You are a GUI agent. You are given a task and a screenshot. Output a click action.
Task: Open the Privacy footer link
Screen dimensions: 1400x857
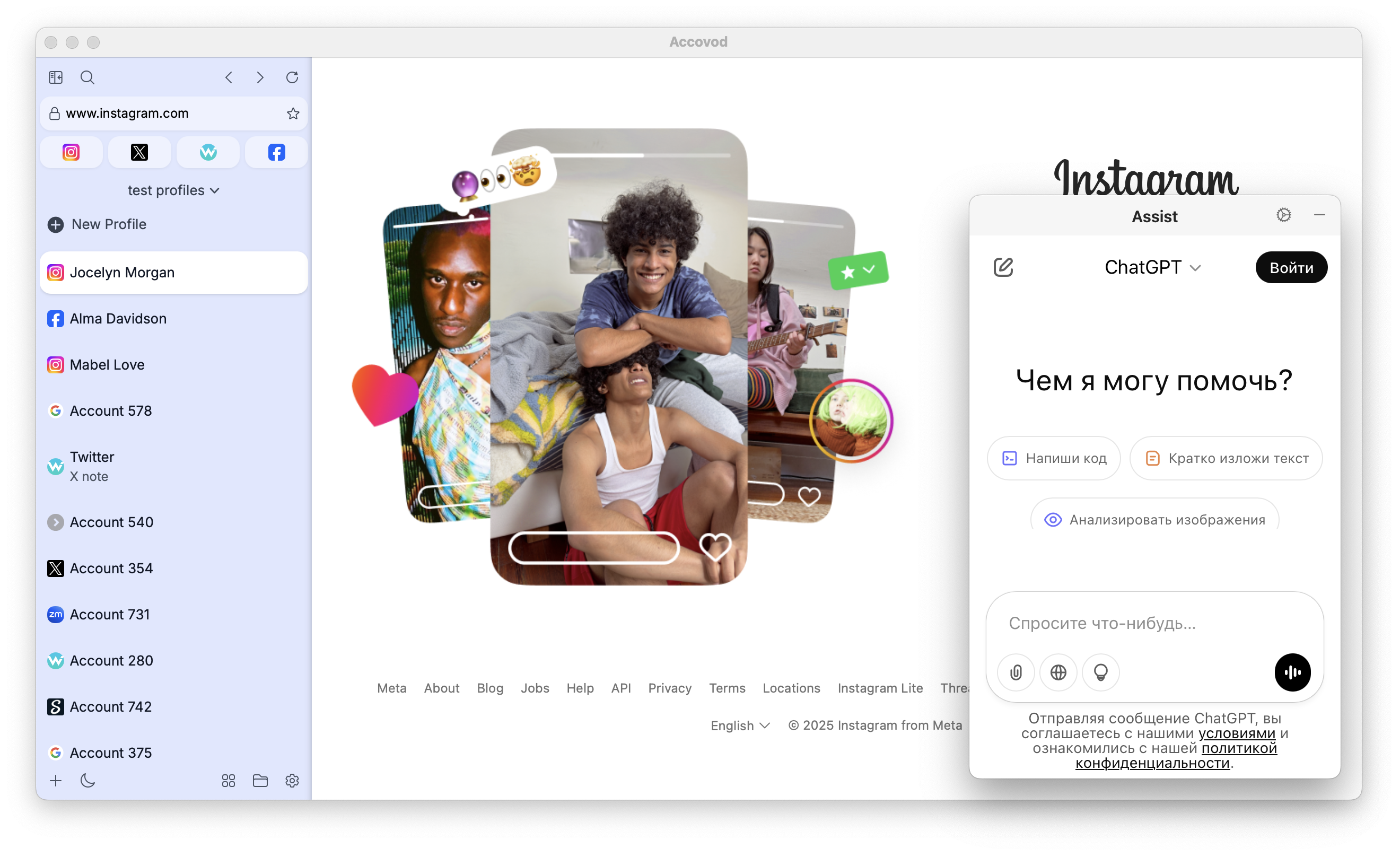[669, 688]
